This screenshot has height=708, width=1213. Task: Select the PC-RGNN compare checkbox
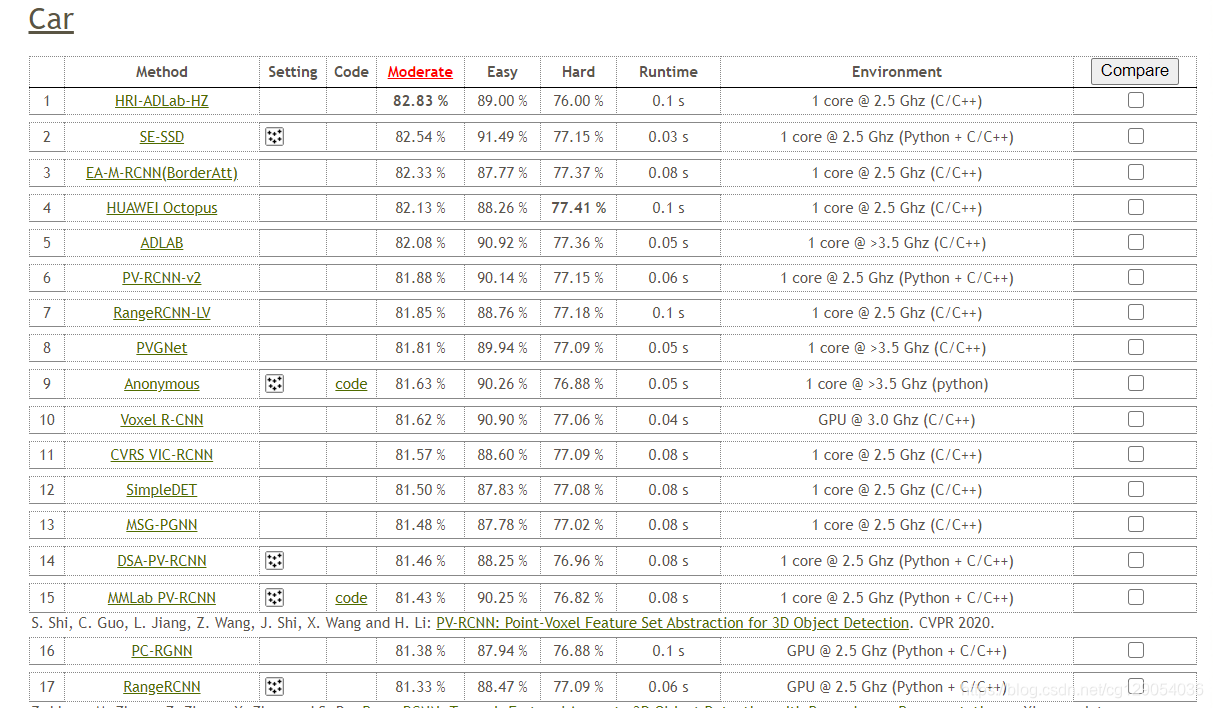tap(1136, 650)
